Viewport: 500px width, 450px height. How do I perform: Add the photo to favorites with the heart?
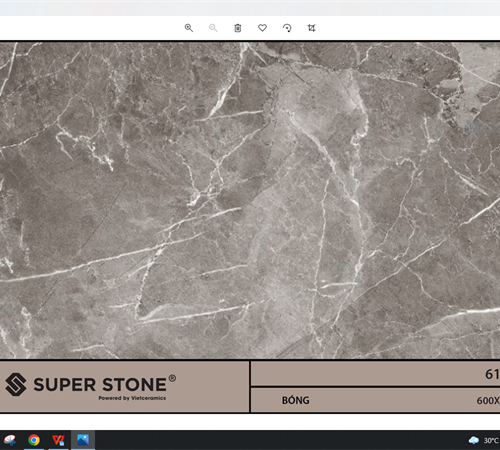click(262, 28)
